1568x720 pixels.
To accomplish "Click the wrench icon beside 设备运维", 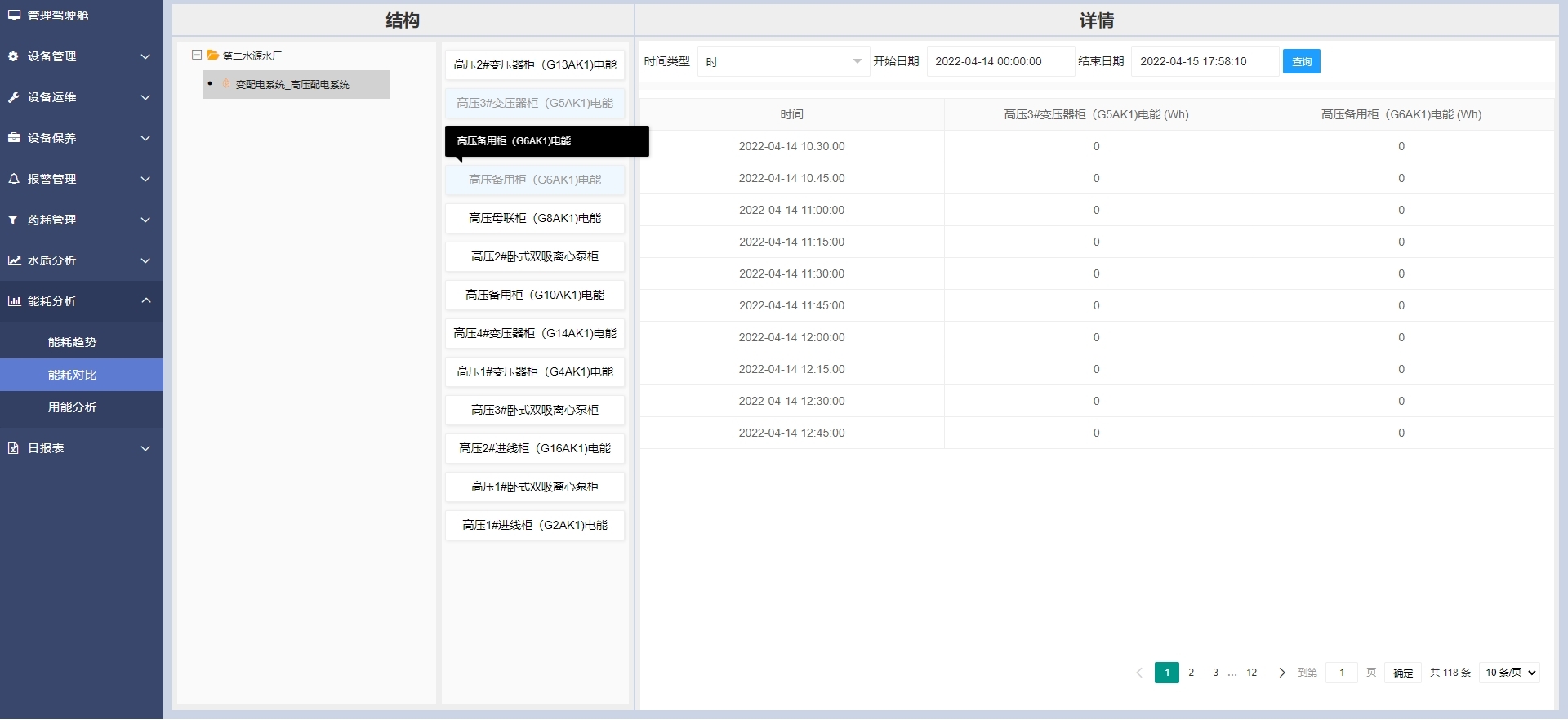I will [13, 97].
